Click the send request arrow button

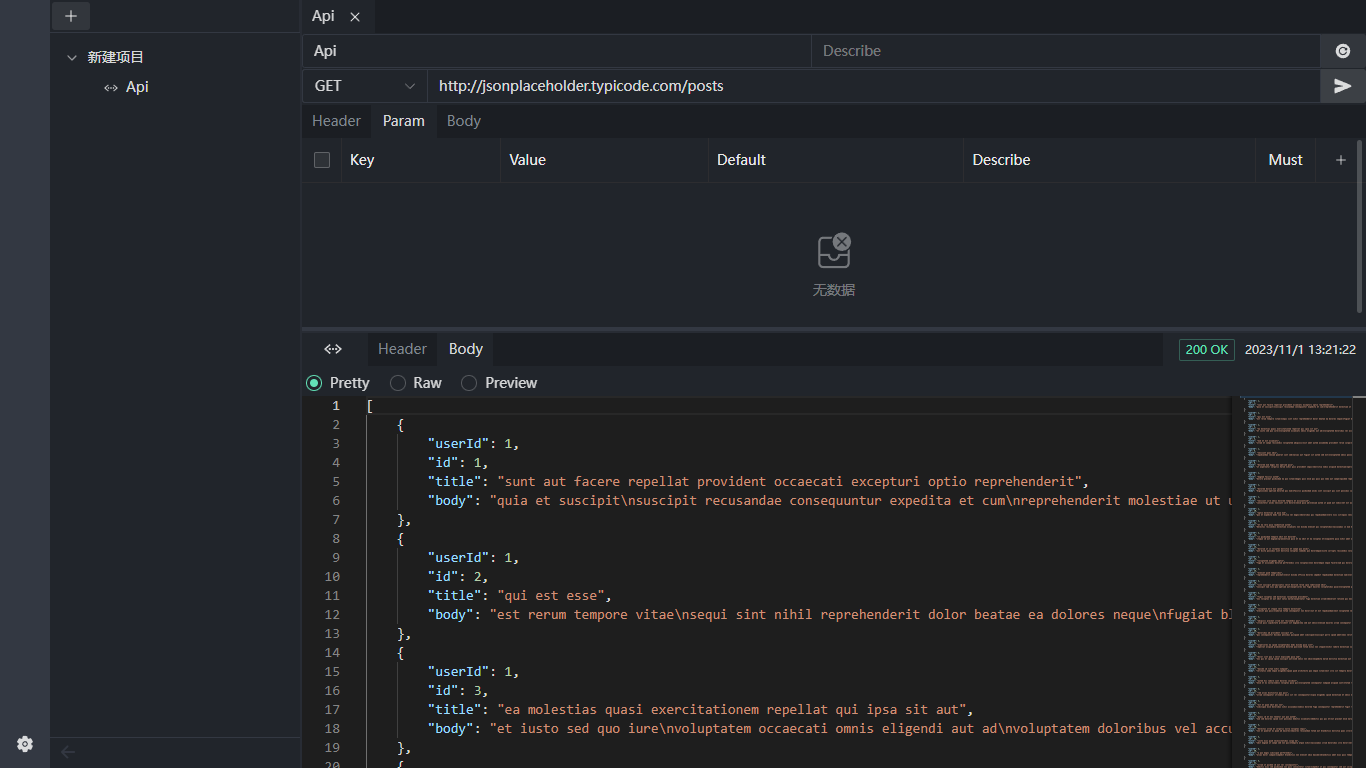[x=1343, y=86]
